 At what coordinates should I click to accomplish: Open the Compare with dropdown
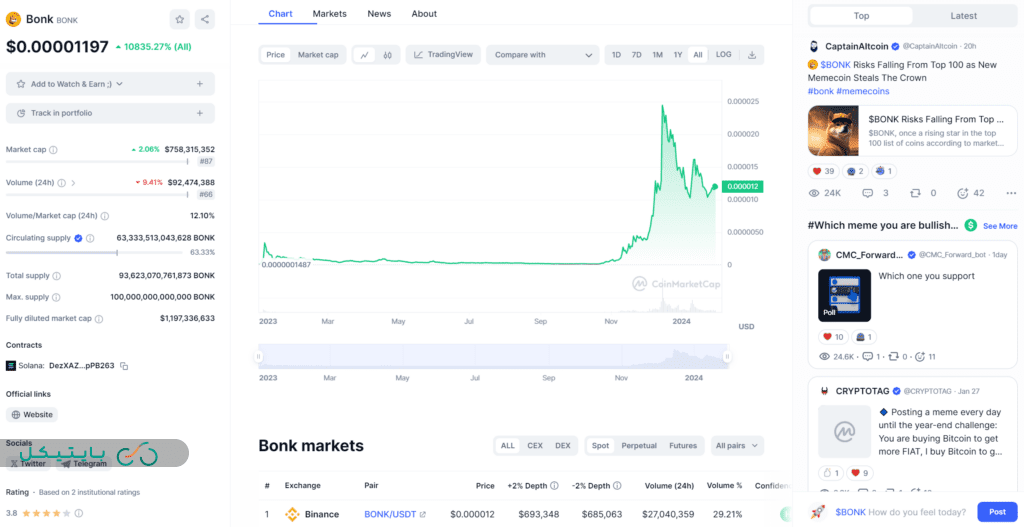pyautogui.click(x=542, y=55)
